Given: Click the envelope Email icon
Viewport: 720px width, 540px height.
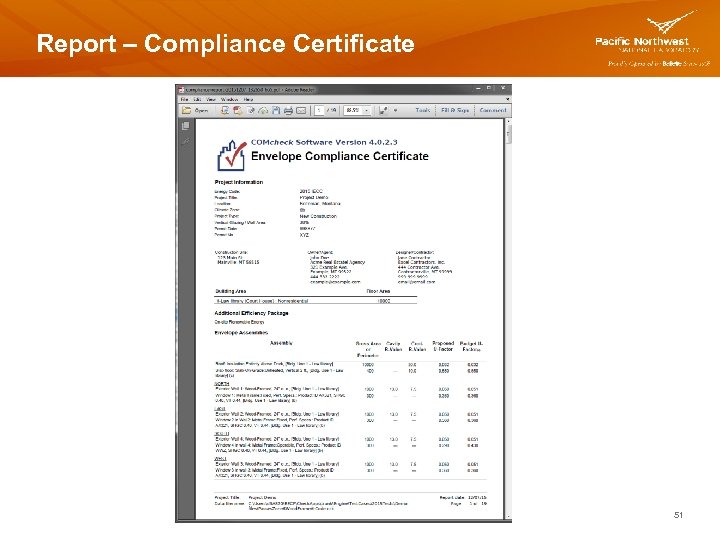Looking at the screenshot, I should (301, 111).
